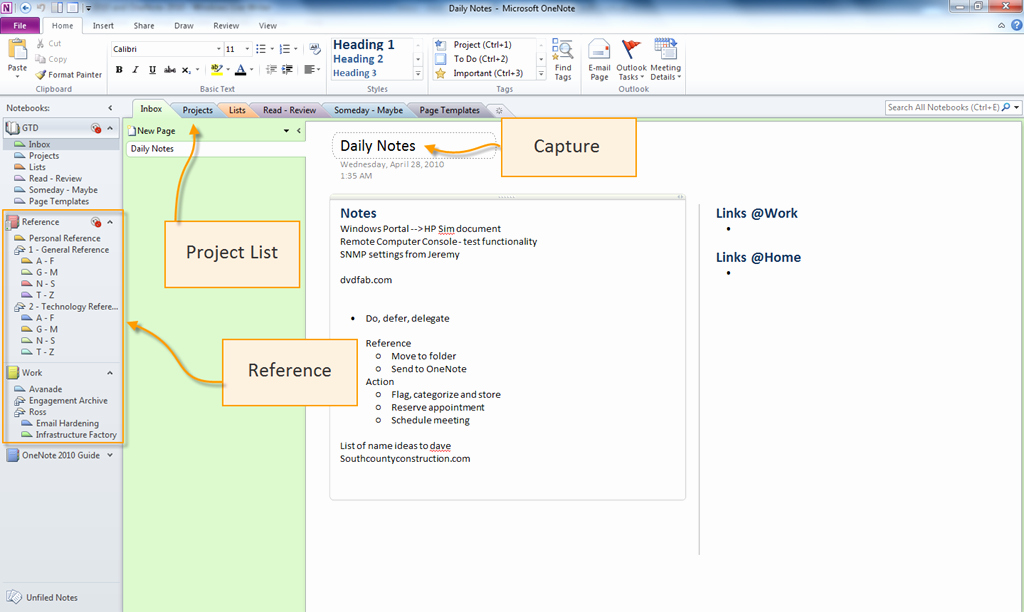Apply the Important (Ctrl+3) star tag
Viewport: 1024px width, 612px height.
click(x=488, y=73)
